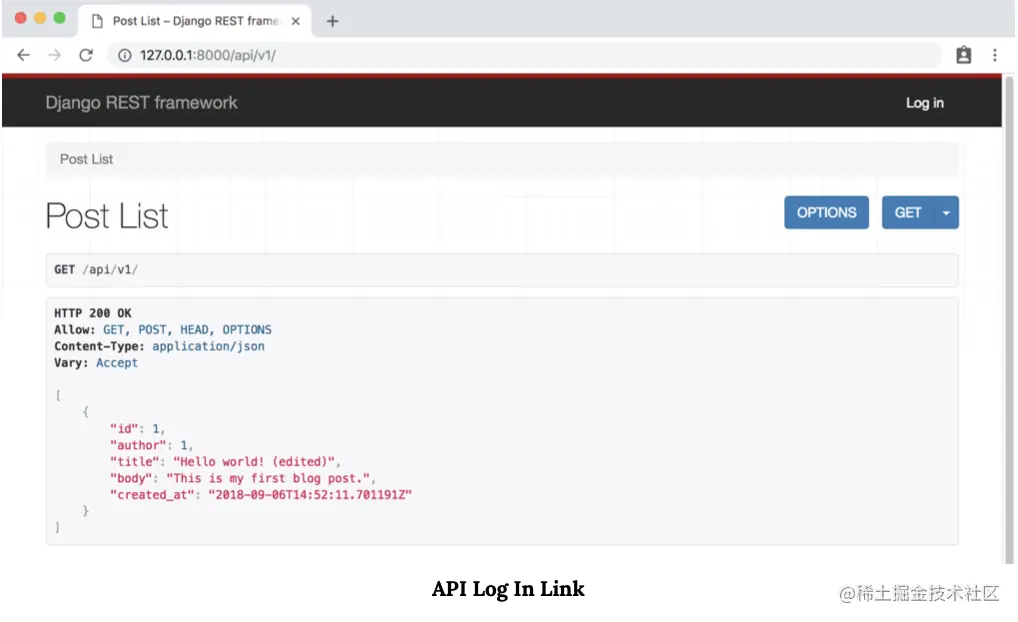The width and height of the screenshot is (1018, 622).
Task: Open a new tab with the plus icon
Action: [332, 21]
